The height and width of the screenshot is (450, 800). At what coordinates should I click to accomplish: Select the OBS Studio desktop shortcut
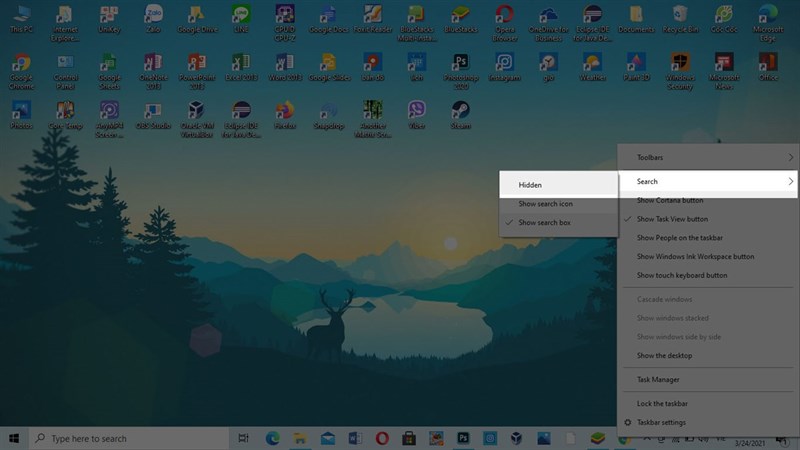tap(153, 115)
